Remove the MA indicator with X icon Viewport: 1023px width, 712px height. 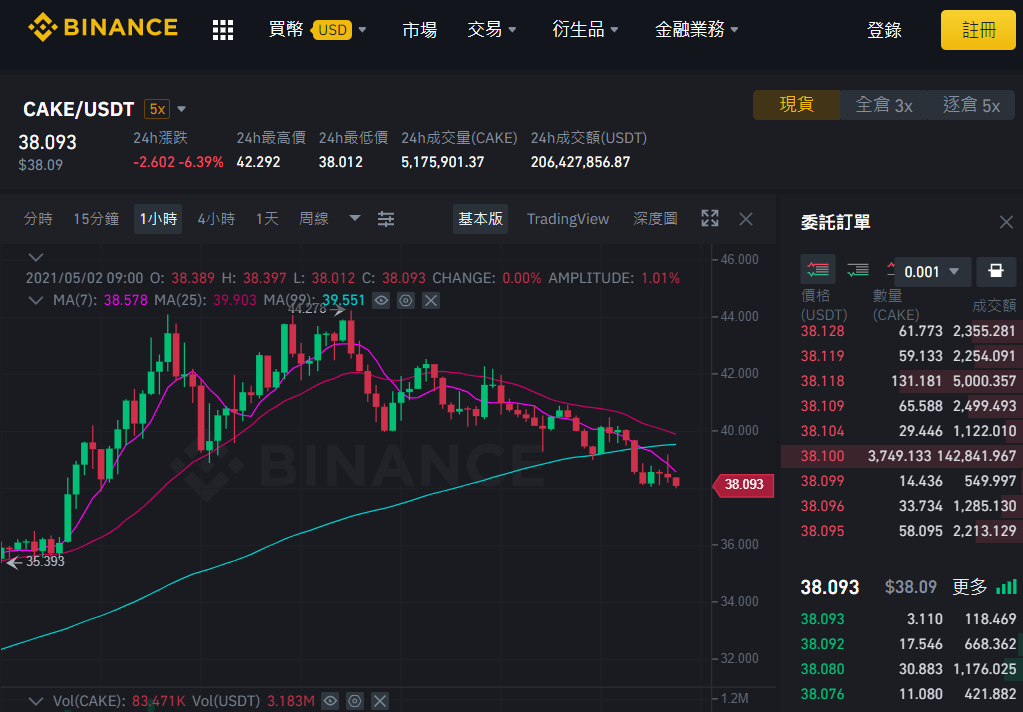431,301
